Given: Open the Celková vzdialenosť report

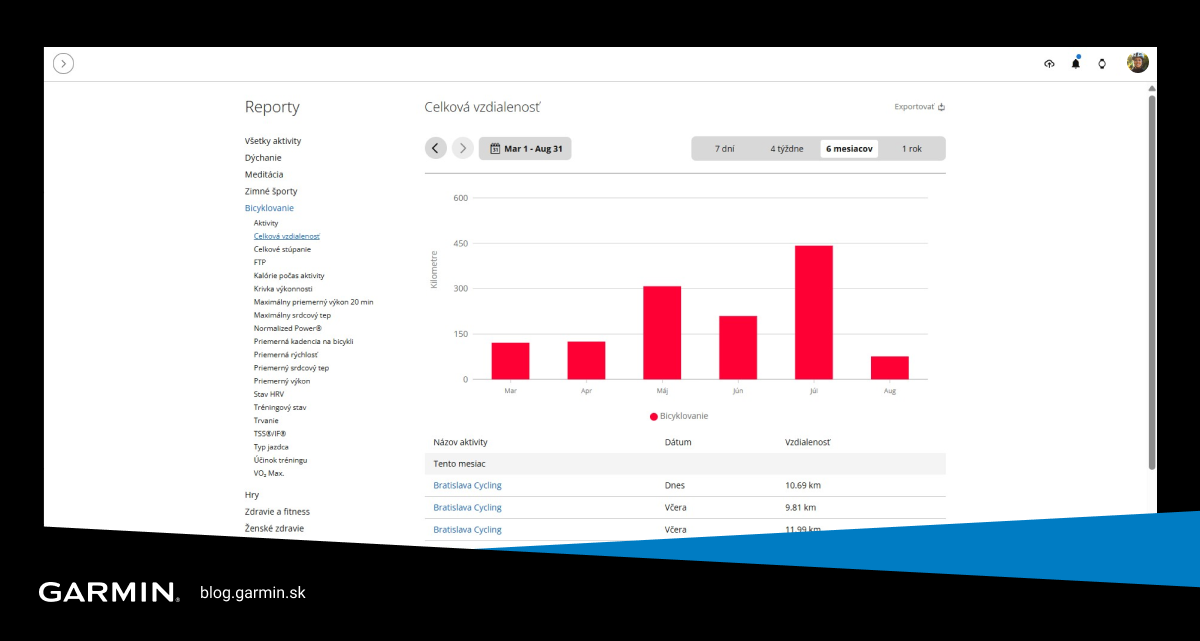Looking at the screenshot, I should tap(287, 236).
